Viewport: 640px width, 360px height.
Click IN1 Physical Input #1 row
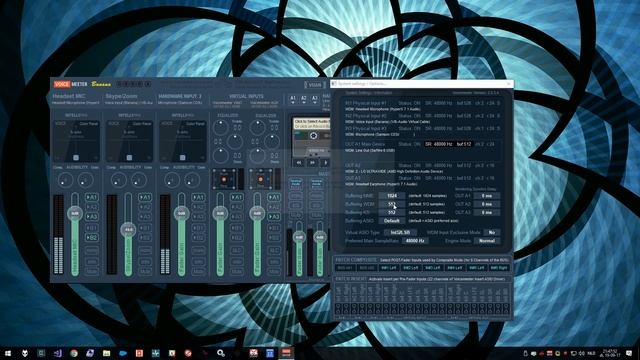[x=422, y=106]
